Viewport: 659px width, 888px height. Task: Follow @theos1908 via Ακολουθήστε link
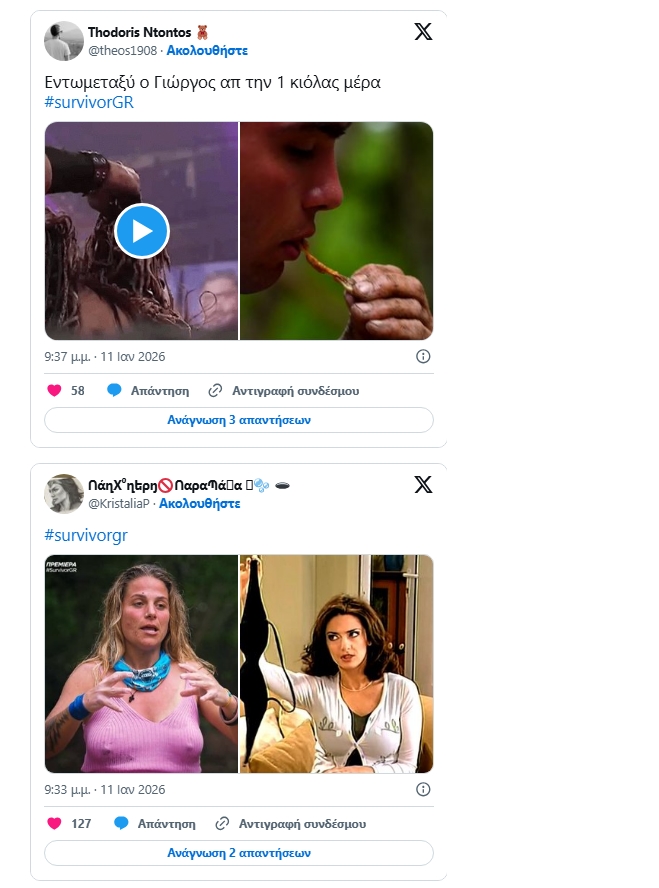pyautogui.click(x=207, y=50)
